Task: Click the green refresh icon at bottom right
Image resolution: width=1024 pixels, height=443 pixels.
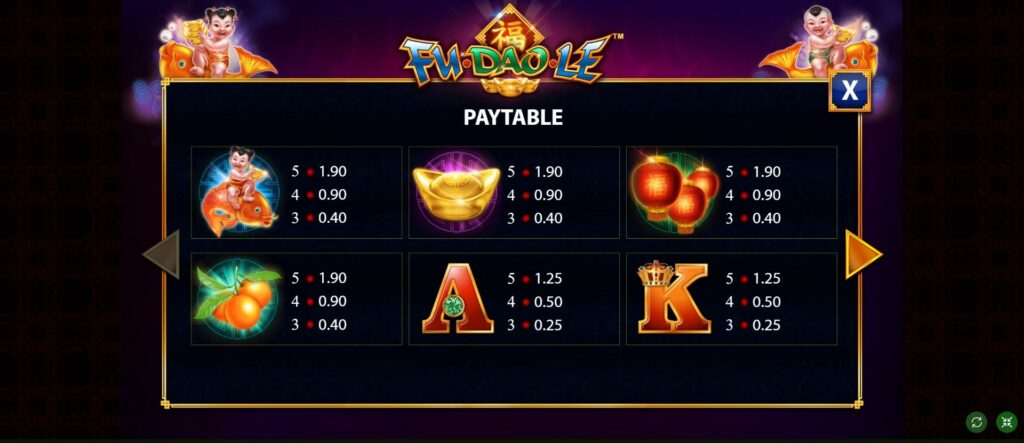Action: coord(976,422)
